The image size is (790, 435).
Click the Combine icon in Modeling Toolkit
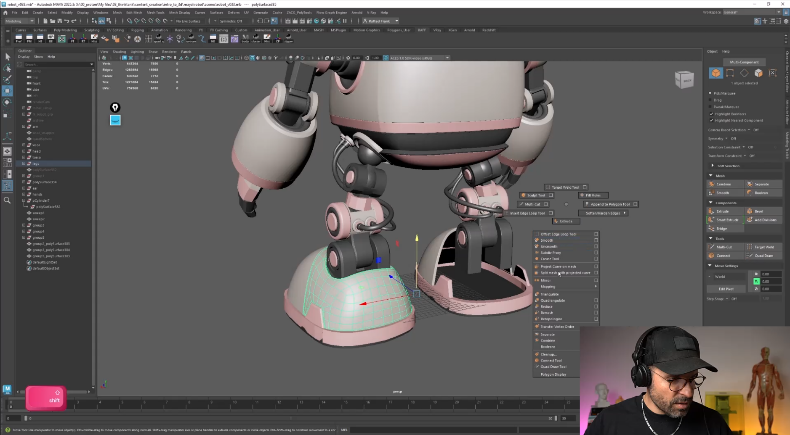712,184
